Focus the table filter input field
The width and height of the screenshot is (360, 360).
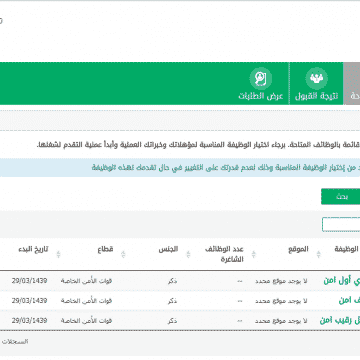point(341,225)
